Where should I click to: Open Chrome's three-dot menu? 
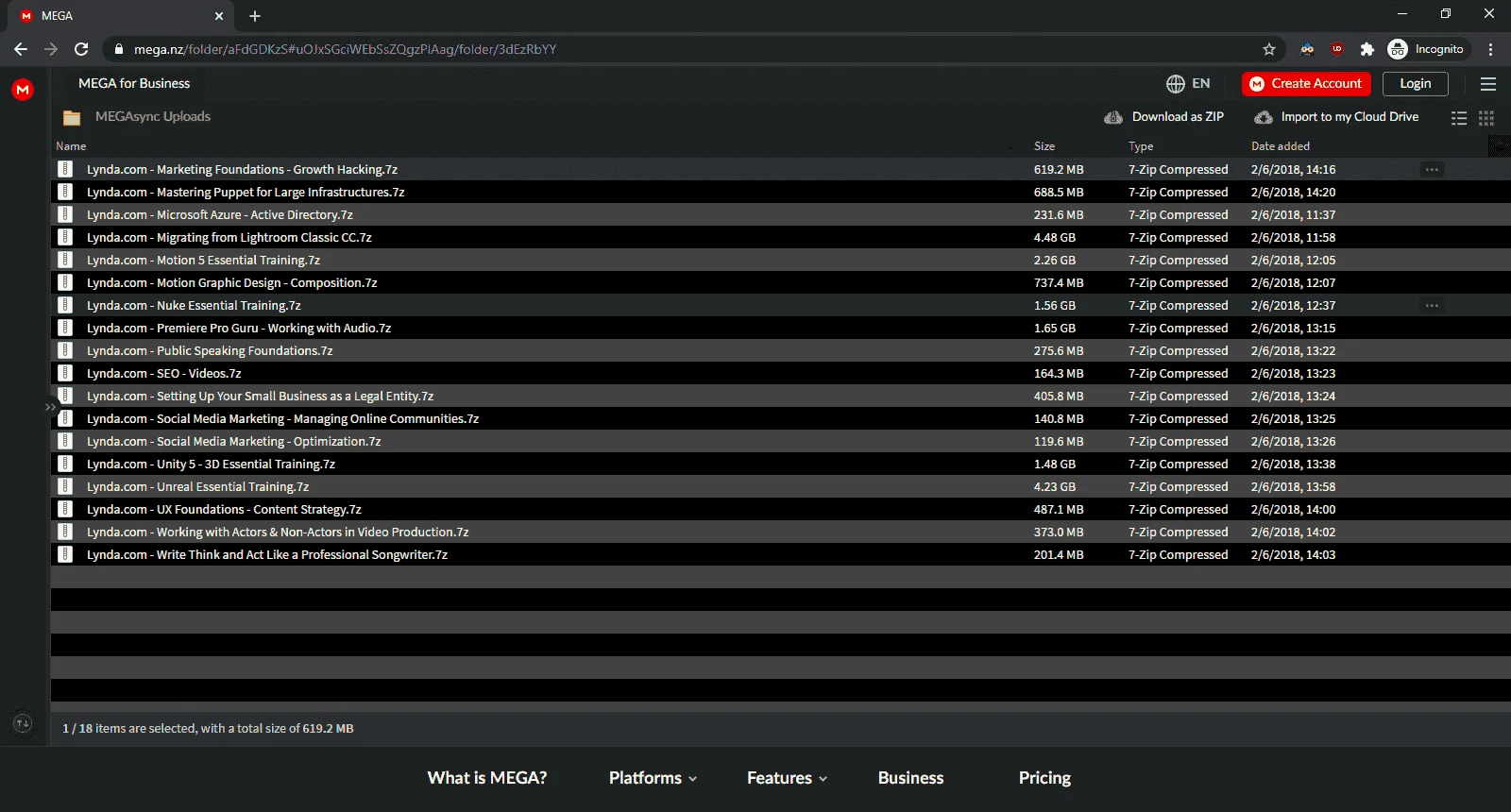[x=1491, y=49]
